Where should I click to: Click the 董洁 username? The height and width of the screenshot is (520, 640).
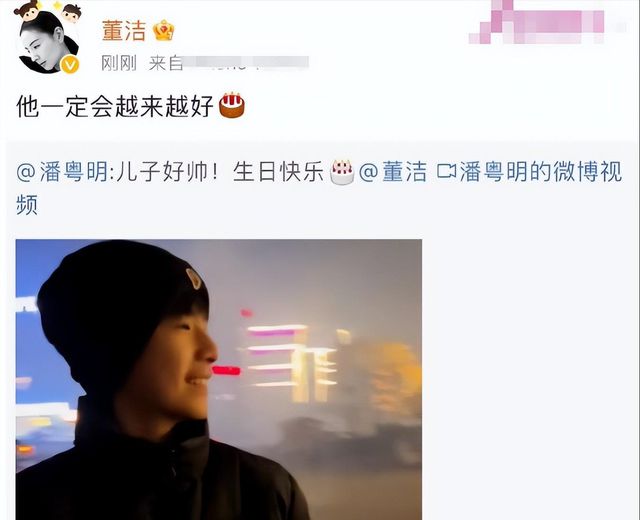124,31
